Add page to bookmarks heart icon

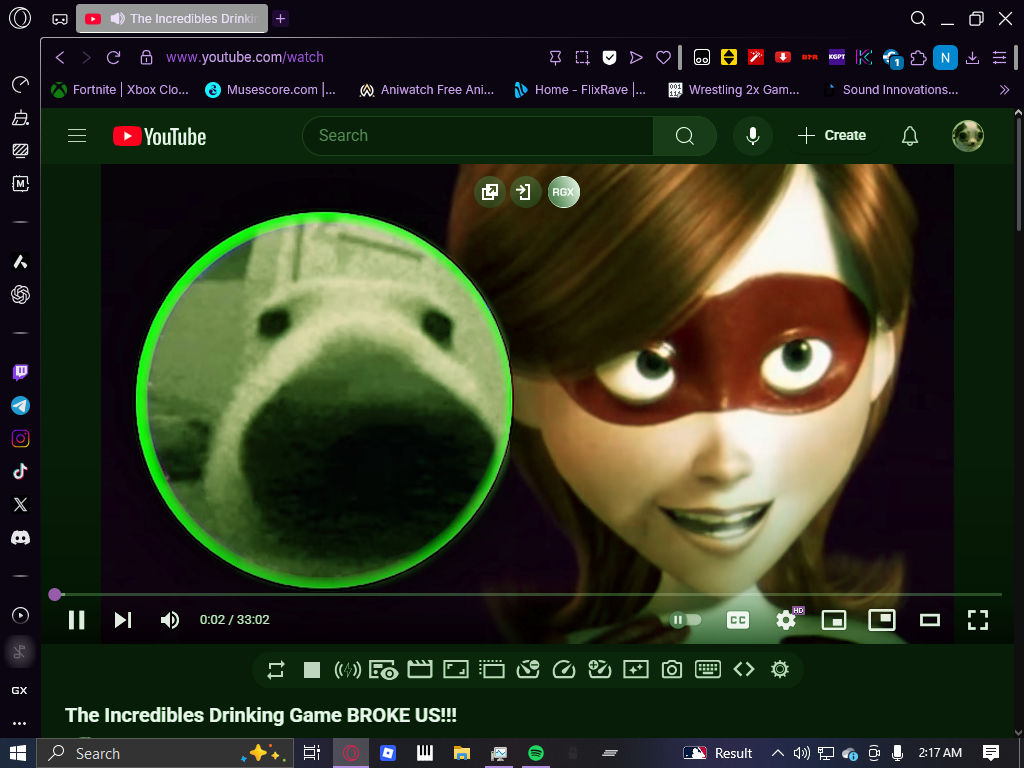664,57
